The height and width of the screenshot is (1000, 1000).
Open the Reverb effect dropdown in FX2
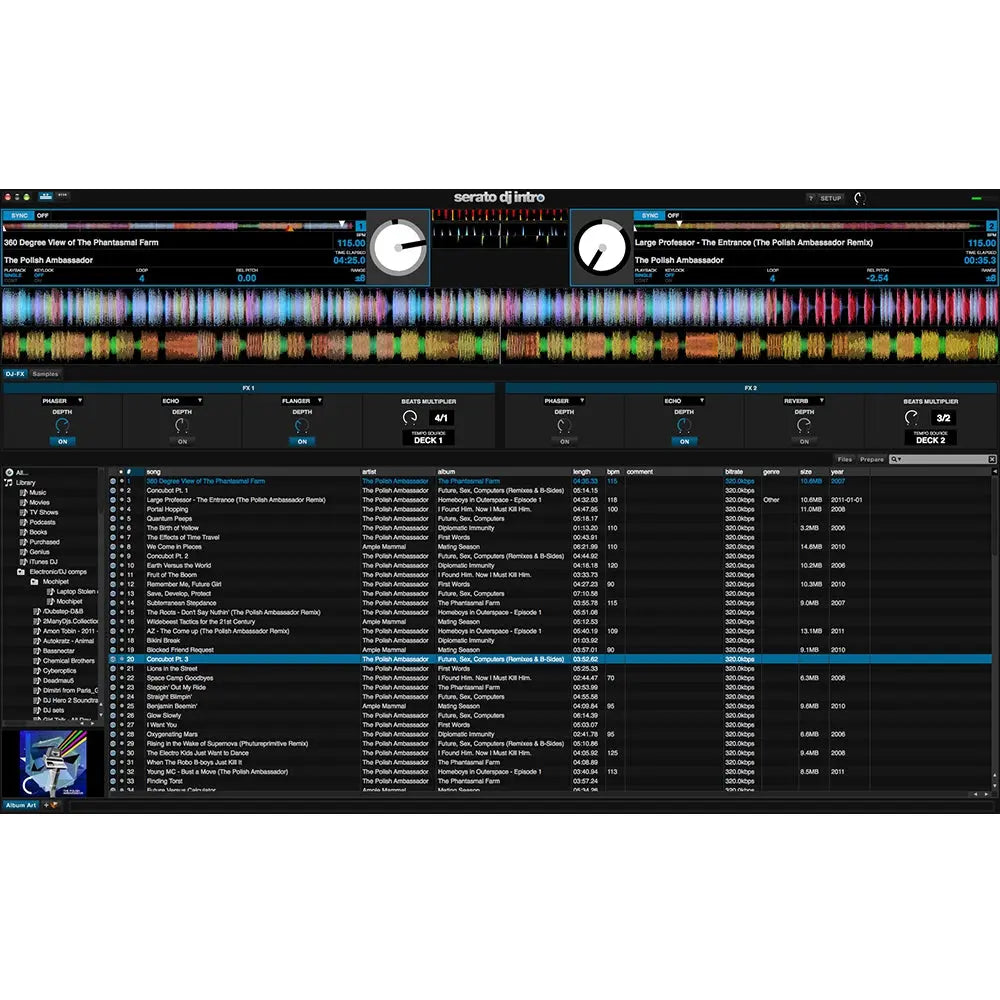tap(822, 400)
